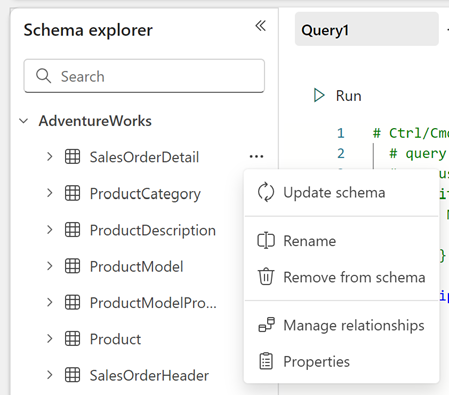Click the Schema explorer heading
The image size is (449, 395).
tap(88, 30)
